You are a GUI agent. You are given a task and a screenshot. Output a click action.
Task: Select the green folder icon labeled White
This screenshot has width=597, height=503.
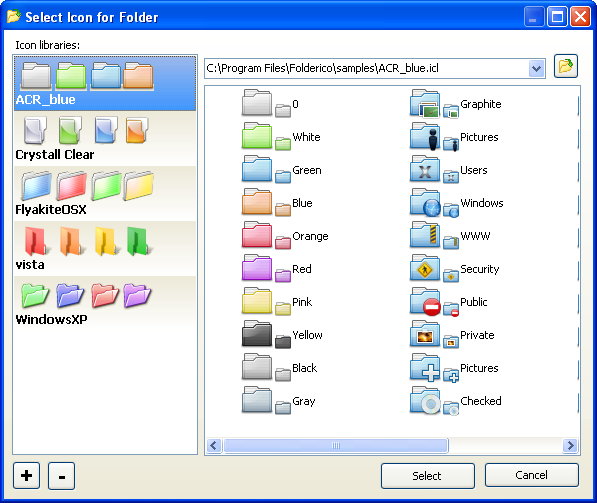281,137
